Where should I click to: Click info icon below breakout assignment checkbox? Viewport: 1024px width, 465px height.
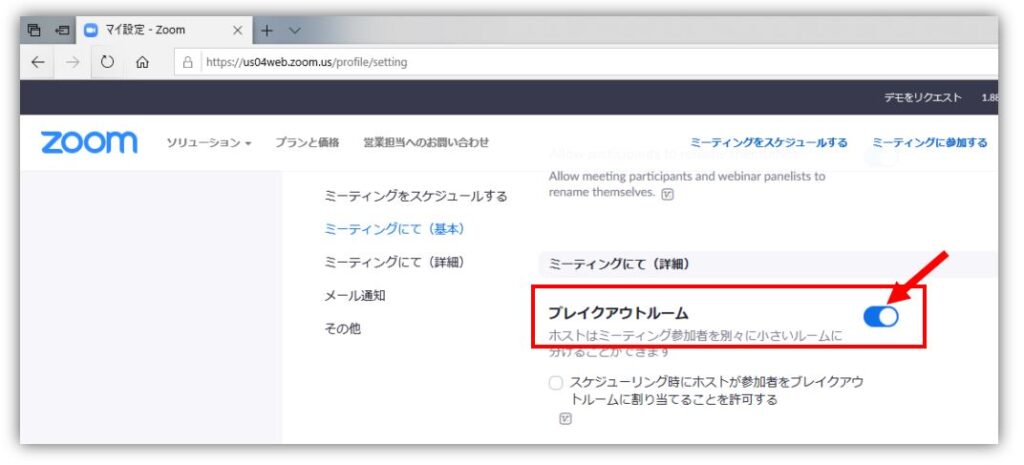pos(566,419)
